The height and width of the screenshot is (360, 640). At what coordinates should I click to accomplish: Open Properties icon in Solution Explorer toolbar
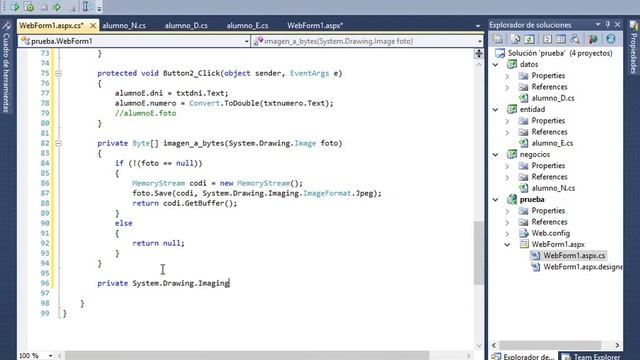[498, 39]
